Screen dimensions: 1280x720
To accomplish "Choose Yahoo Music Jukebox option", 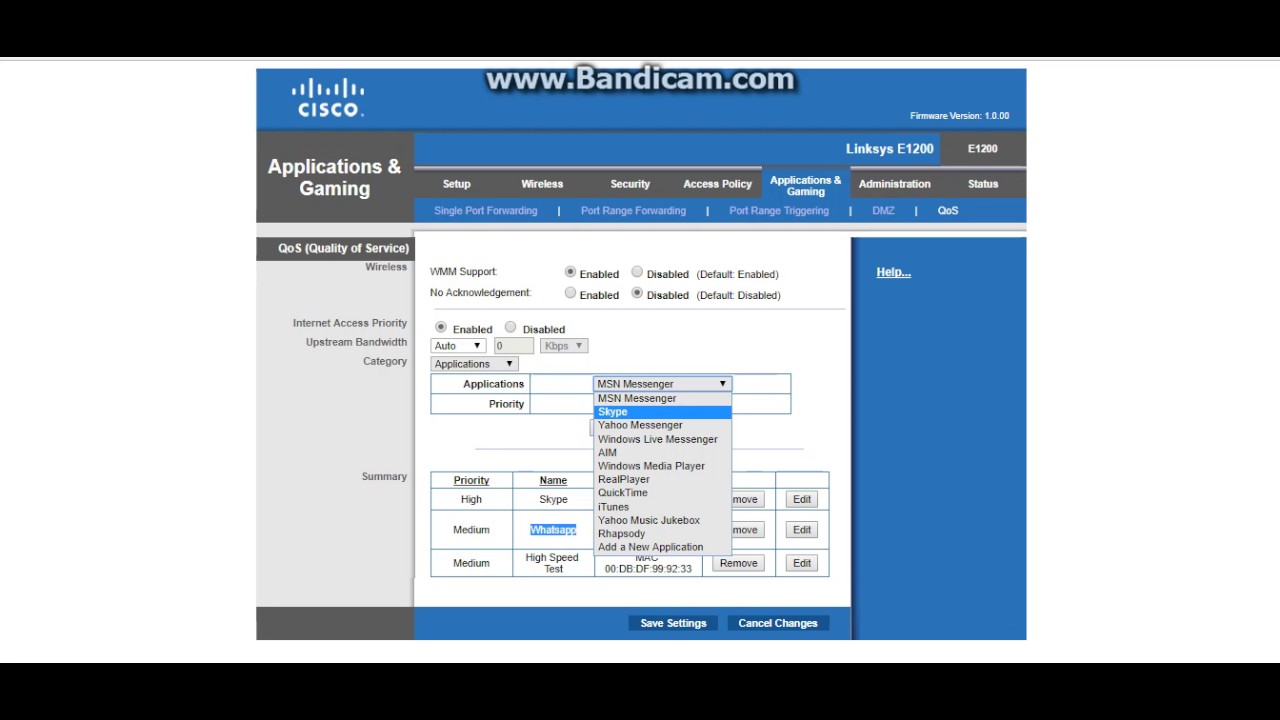I will click(x=663, y=520).
